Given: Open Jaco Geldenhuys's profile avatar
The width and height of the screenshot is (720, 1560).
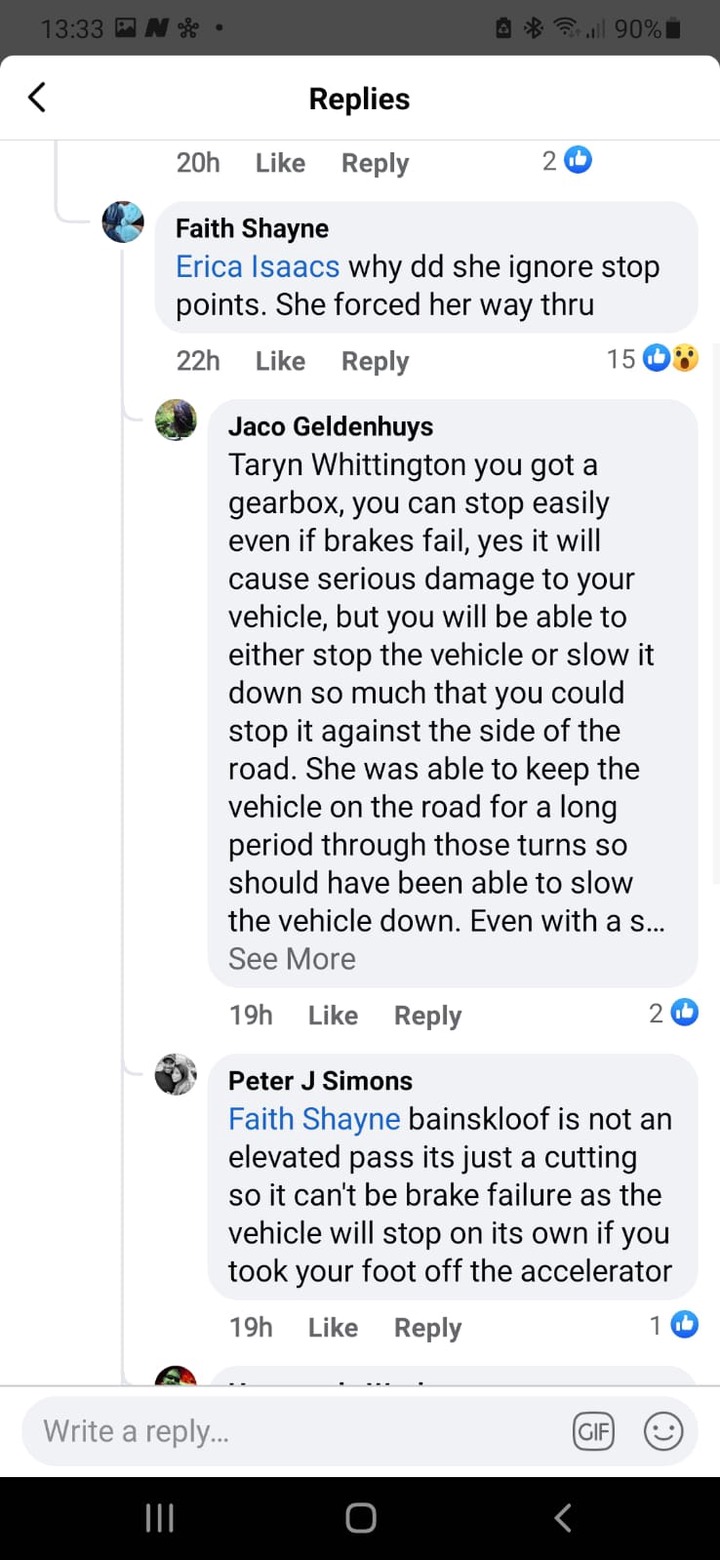Looking at the screenshot, I should point(176,419).
